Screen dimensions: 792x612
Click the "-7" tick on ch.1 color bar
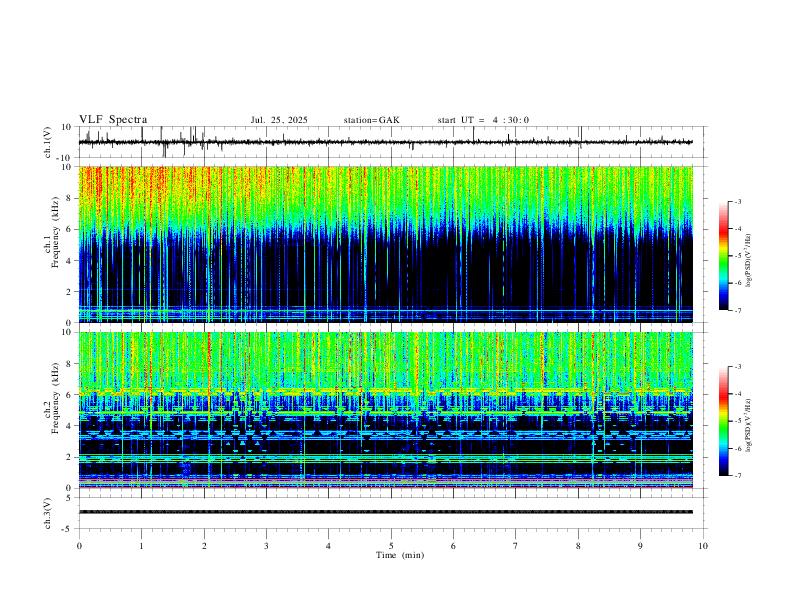pos(737,310)
